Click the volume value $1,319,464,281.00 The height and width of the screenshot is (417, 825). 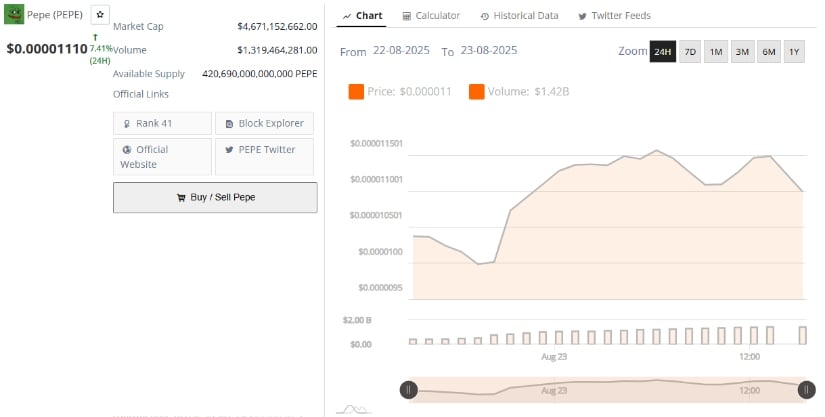point(277,50)
